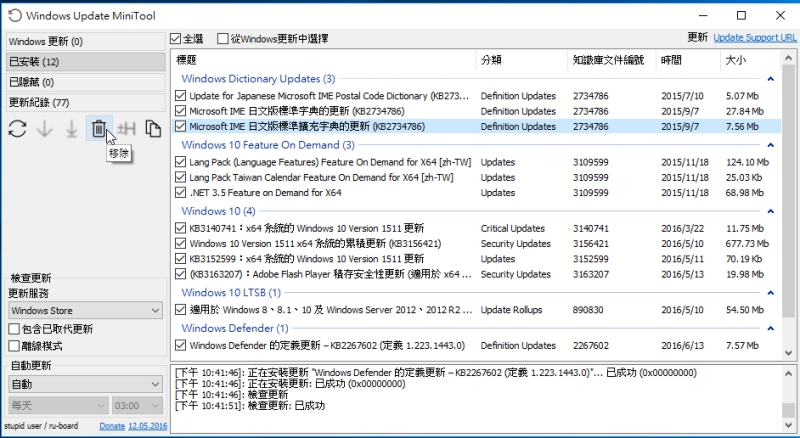Uncheck the Japanese Postal Code Dictionary update
This screenshot has width=800, height=438.
tap(180, 95)
